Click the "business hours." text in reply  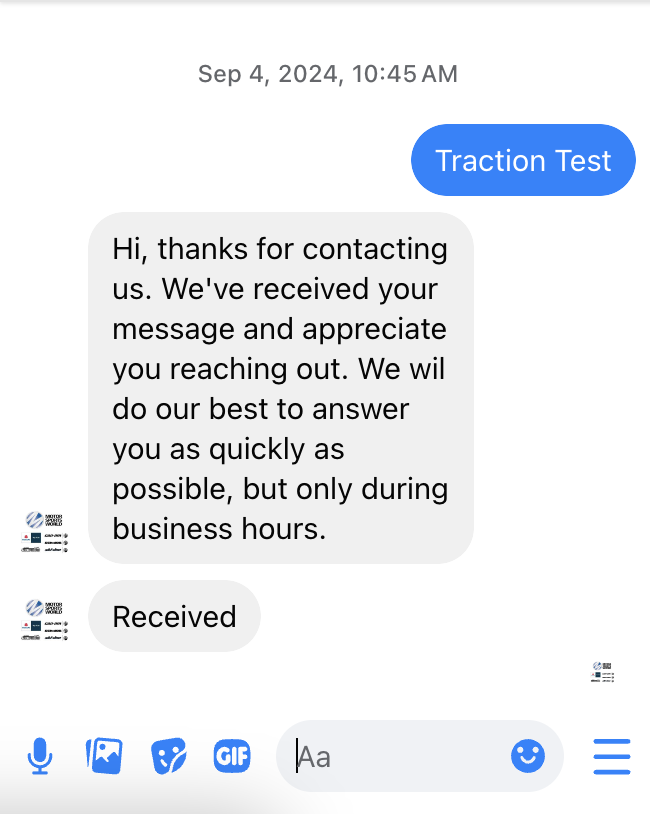pyautogui.click(x=219, y=529)
